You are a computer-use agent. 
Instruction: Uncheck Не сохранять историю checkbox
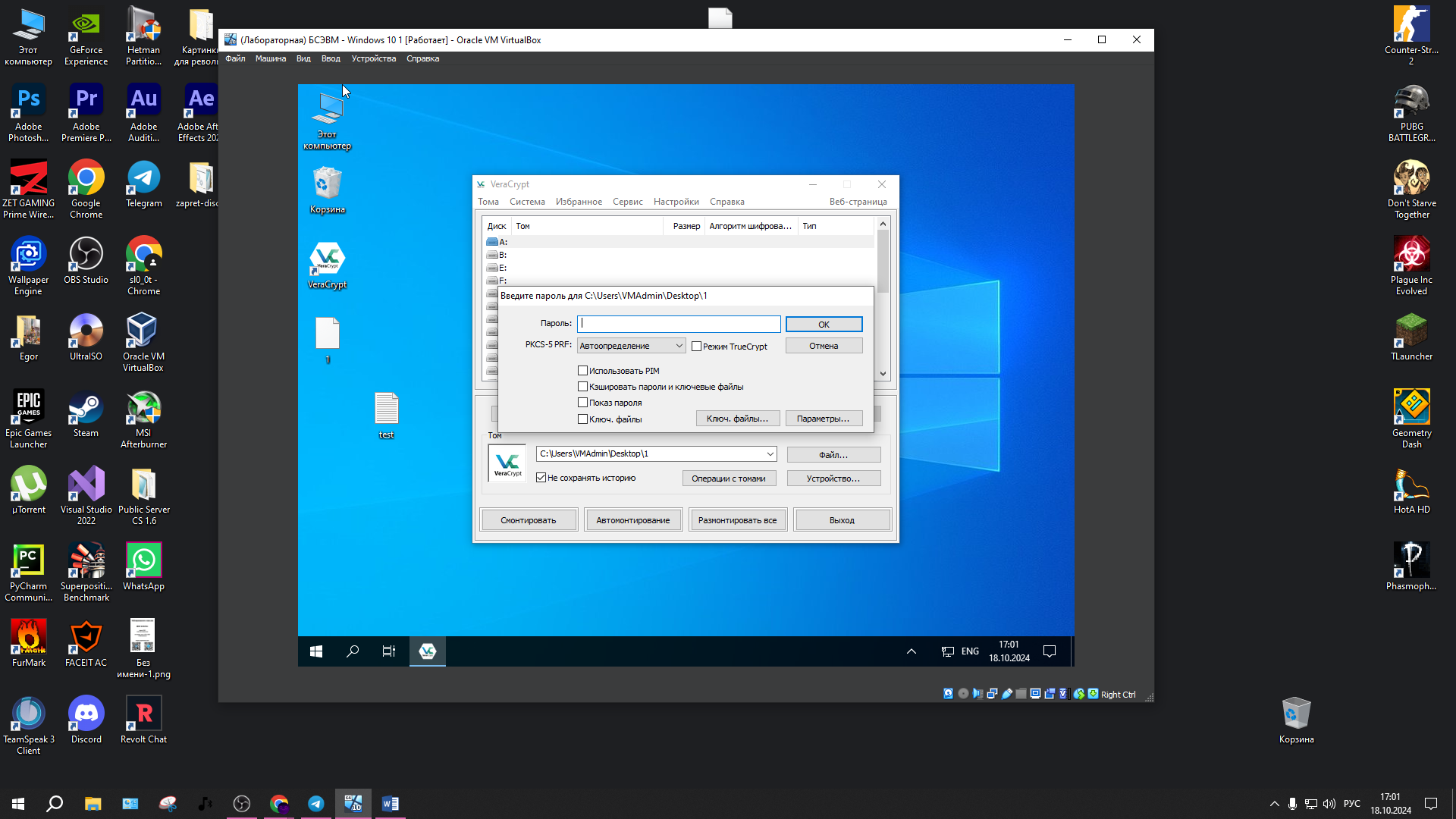point(541,478)
